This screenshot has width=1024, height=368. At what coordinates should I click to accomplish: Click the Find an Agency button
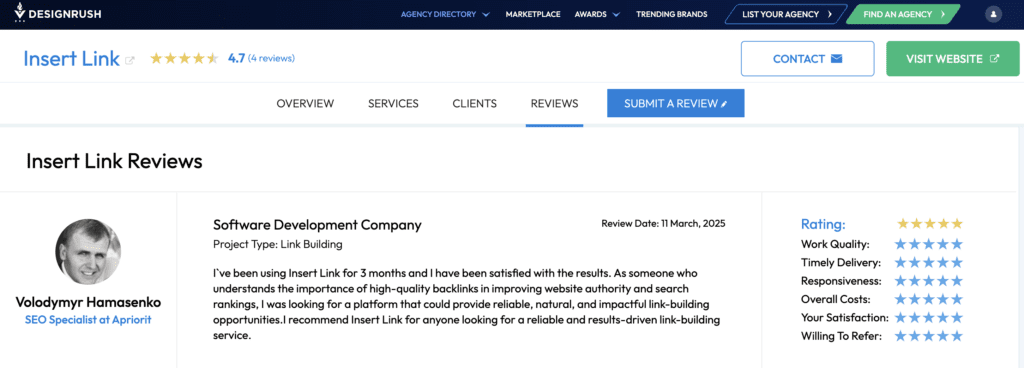(903, 14)
